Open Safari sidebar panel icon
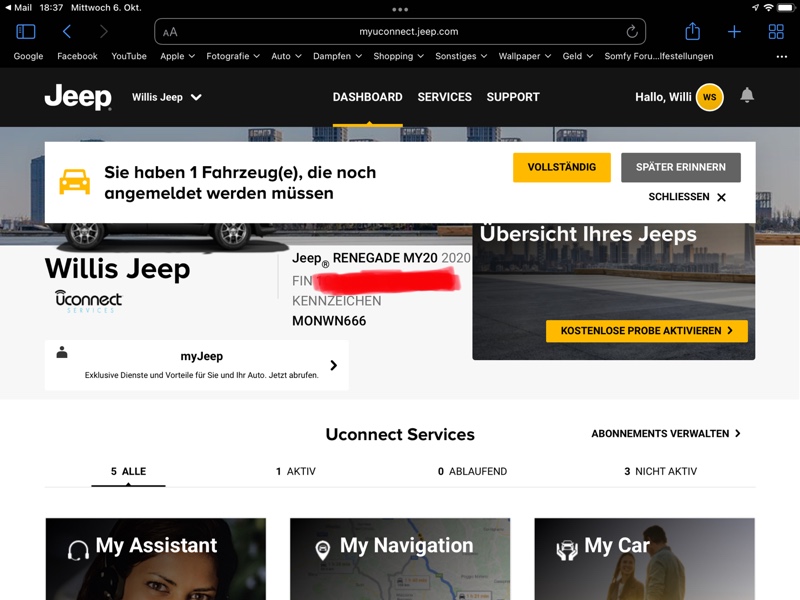 pyautogui.click(x=26, y=32)
